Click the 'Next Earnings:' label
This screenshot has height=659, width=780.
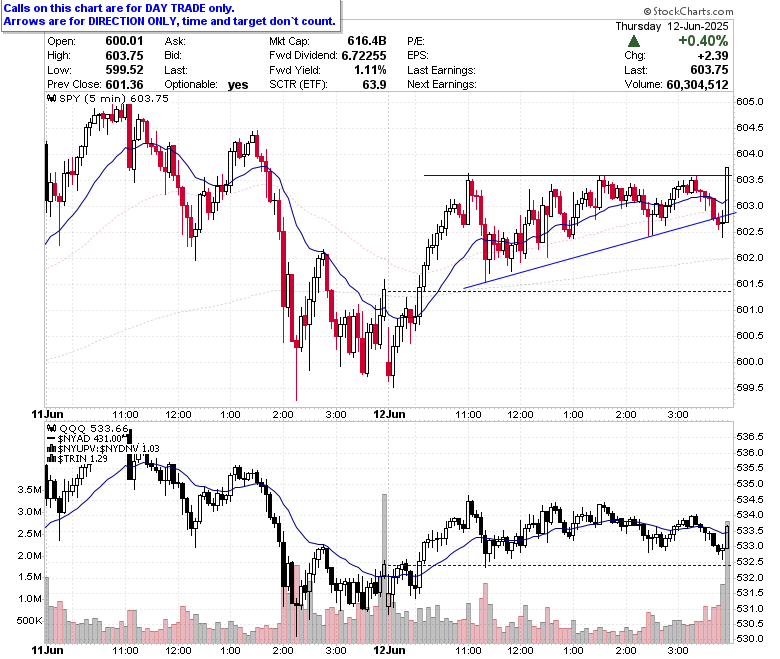click(x=442, y=84)
